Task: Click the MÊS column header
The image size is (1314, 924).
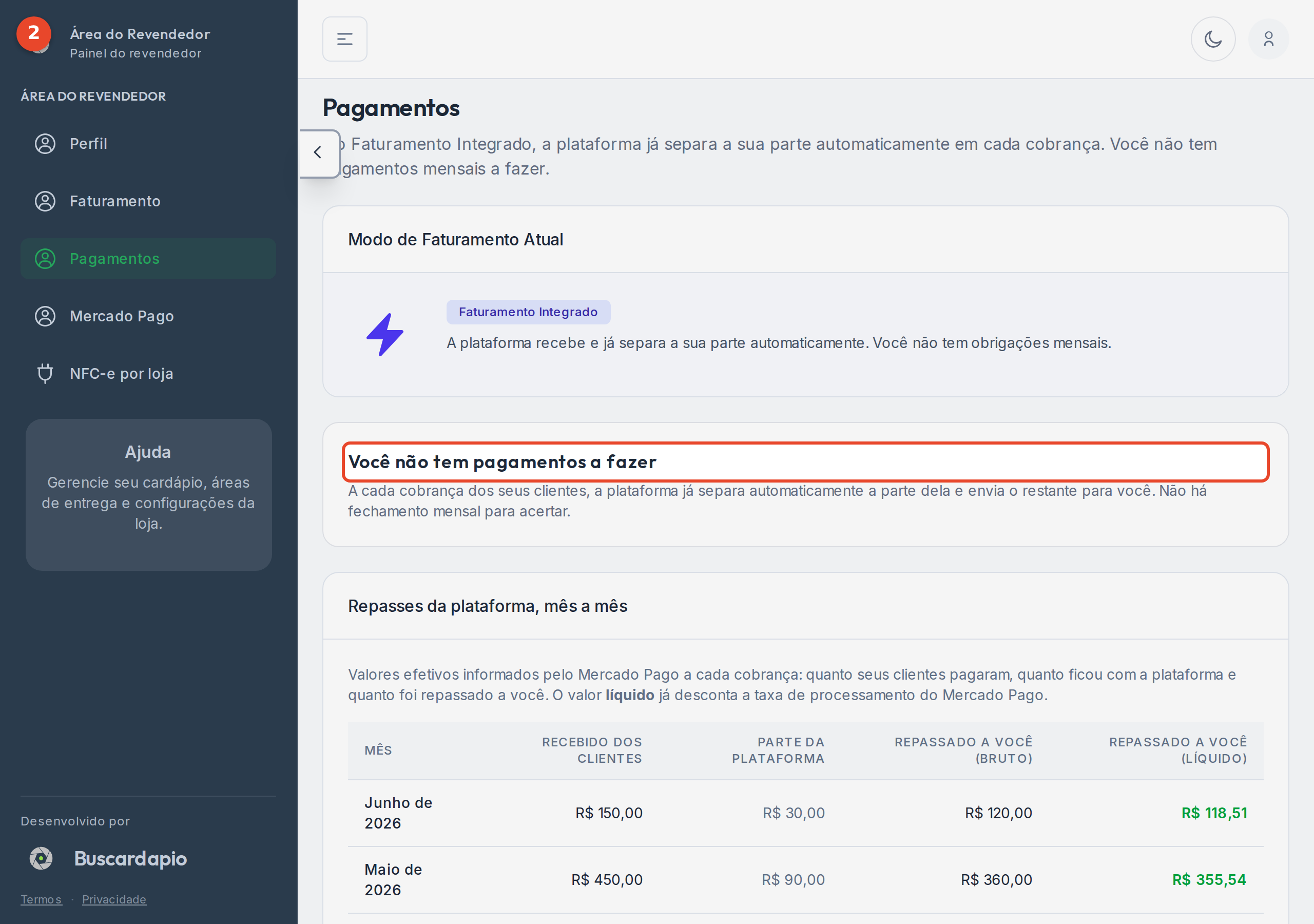Action: click(x=378, y=750)
